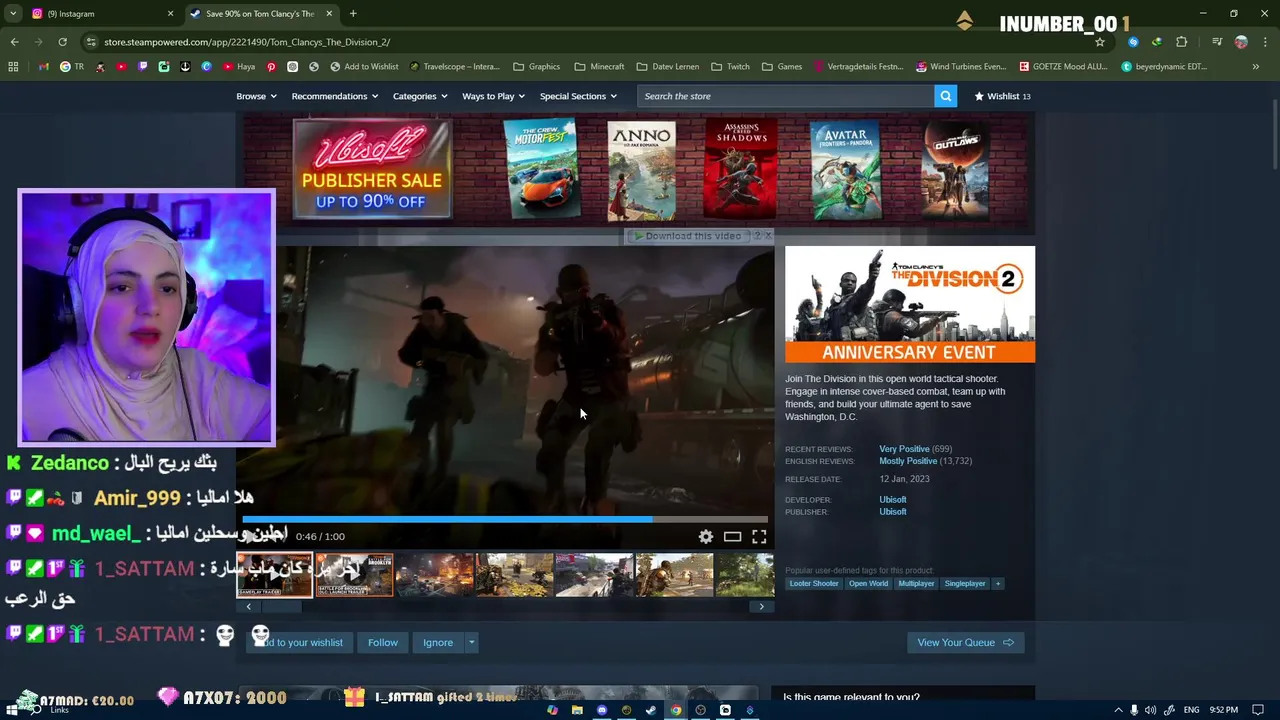Go back using the browser back arrow
The height and width of the screenshot is (720, 1280).
(x=14, y=42)
